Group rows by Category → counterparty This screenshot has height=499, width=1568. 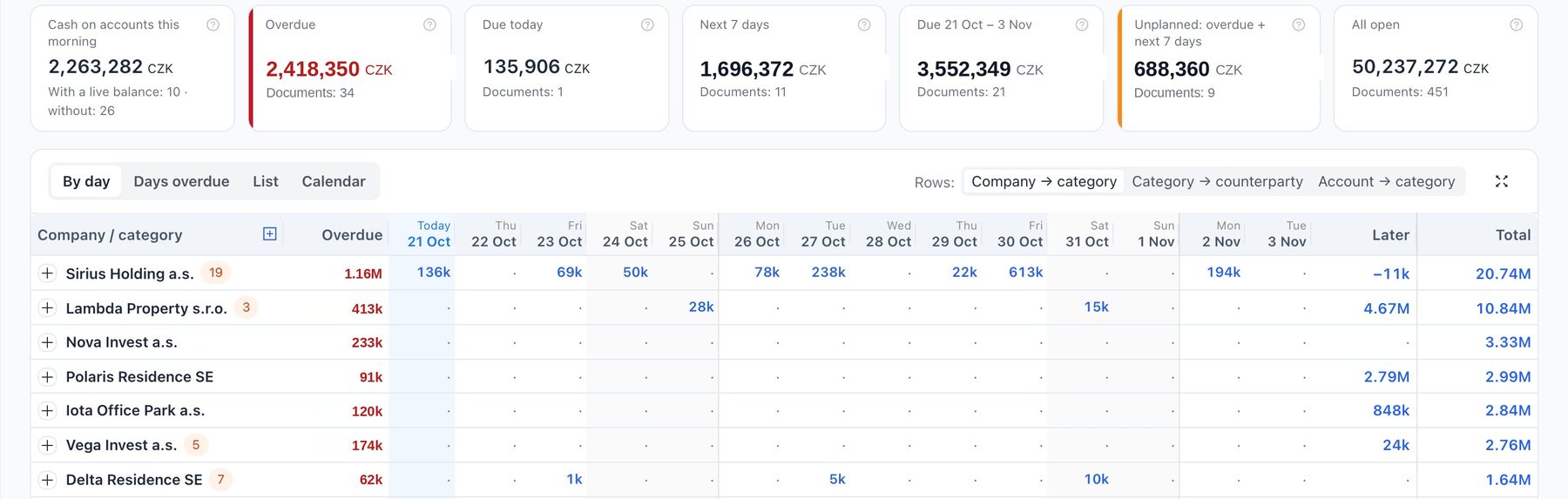click(x=1218, y=181)
